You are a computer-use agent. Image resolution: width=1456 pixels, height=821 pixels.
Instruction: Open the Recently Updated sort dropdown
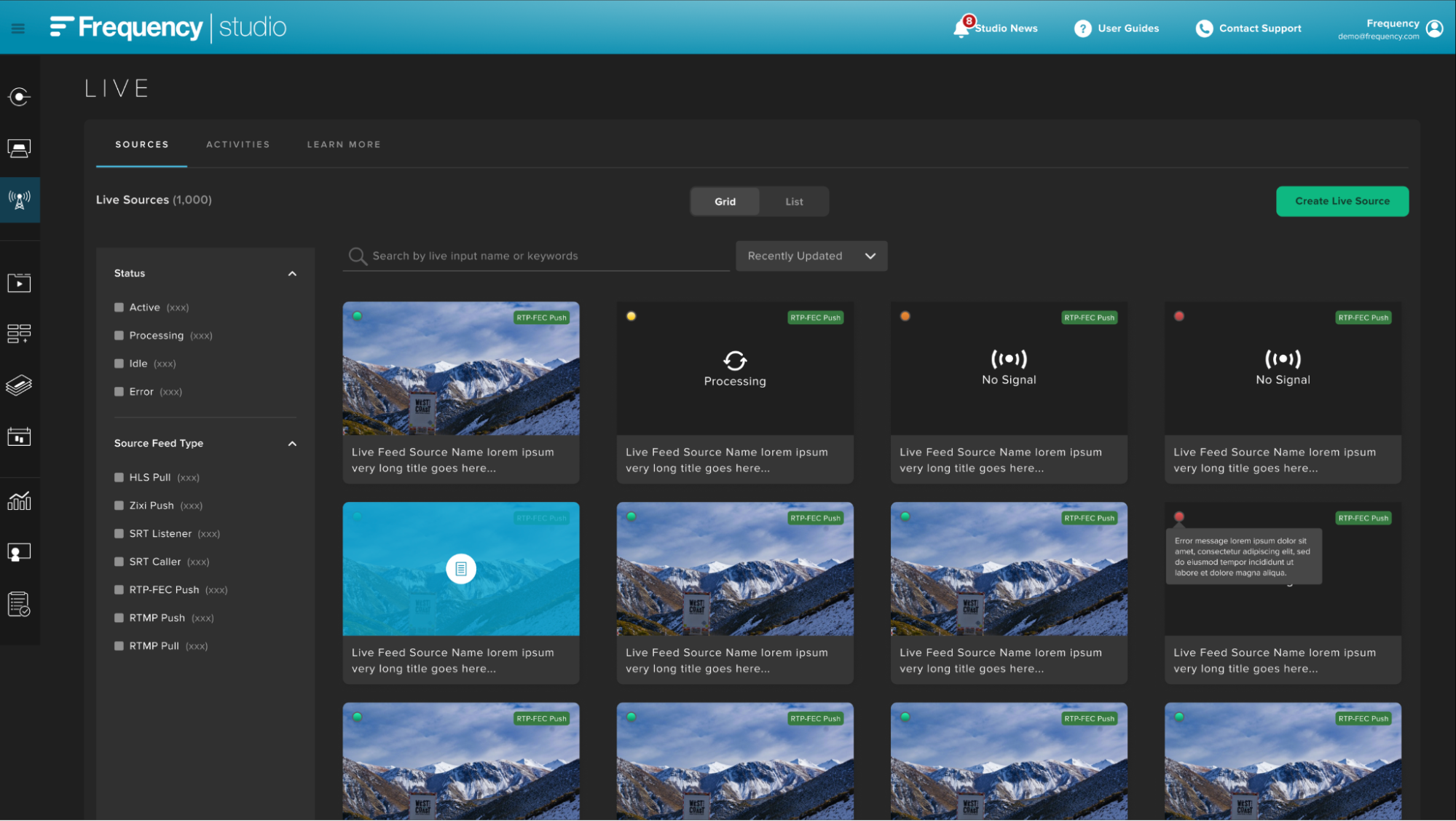pos(811,256)
